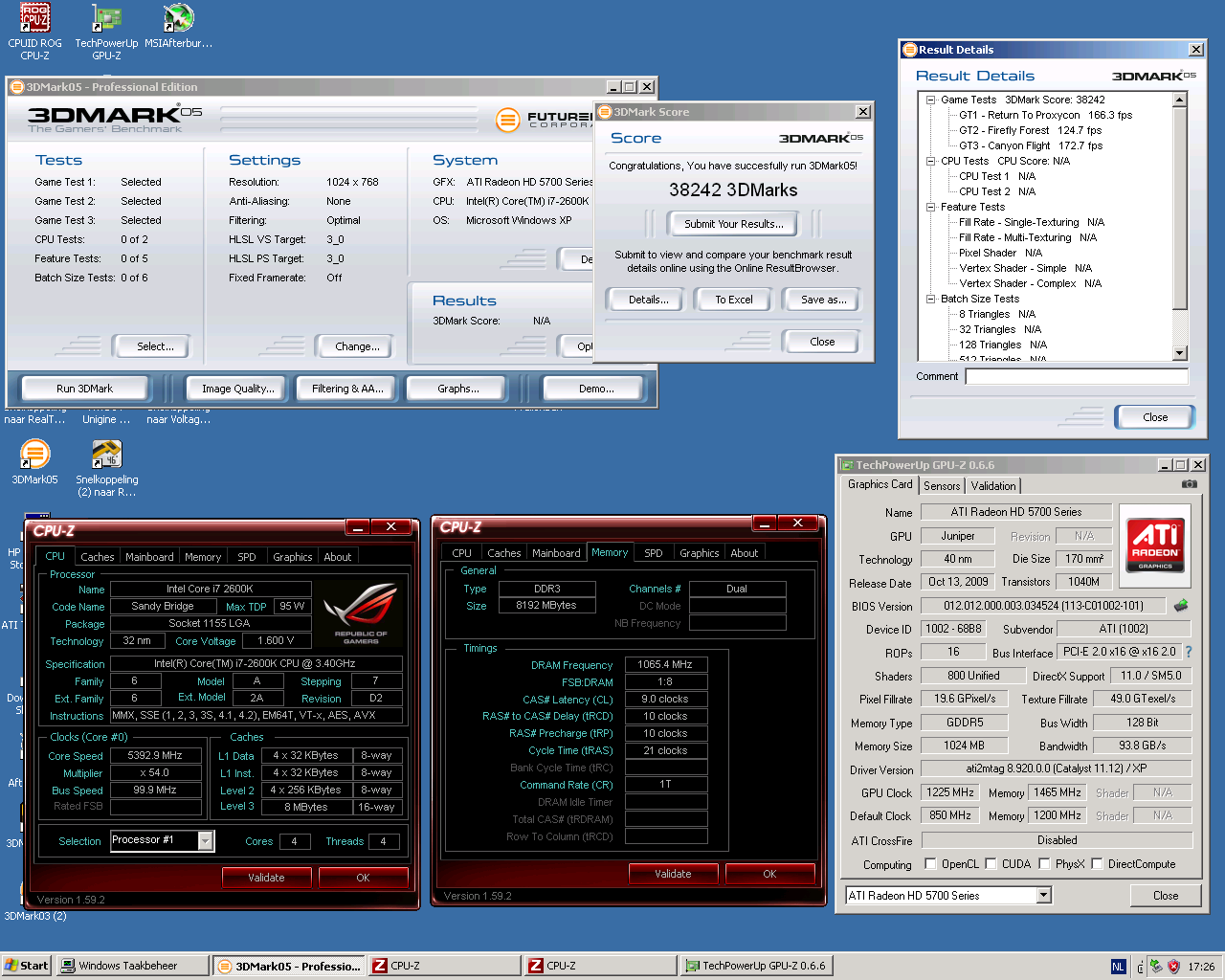Click the To Excel button
The image size is (1225, 980).
click(734, 300)
